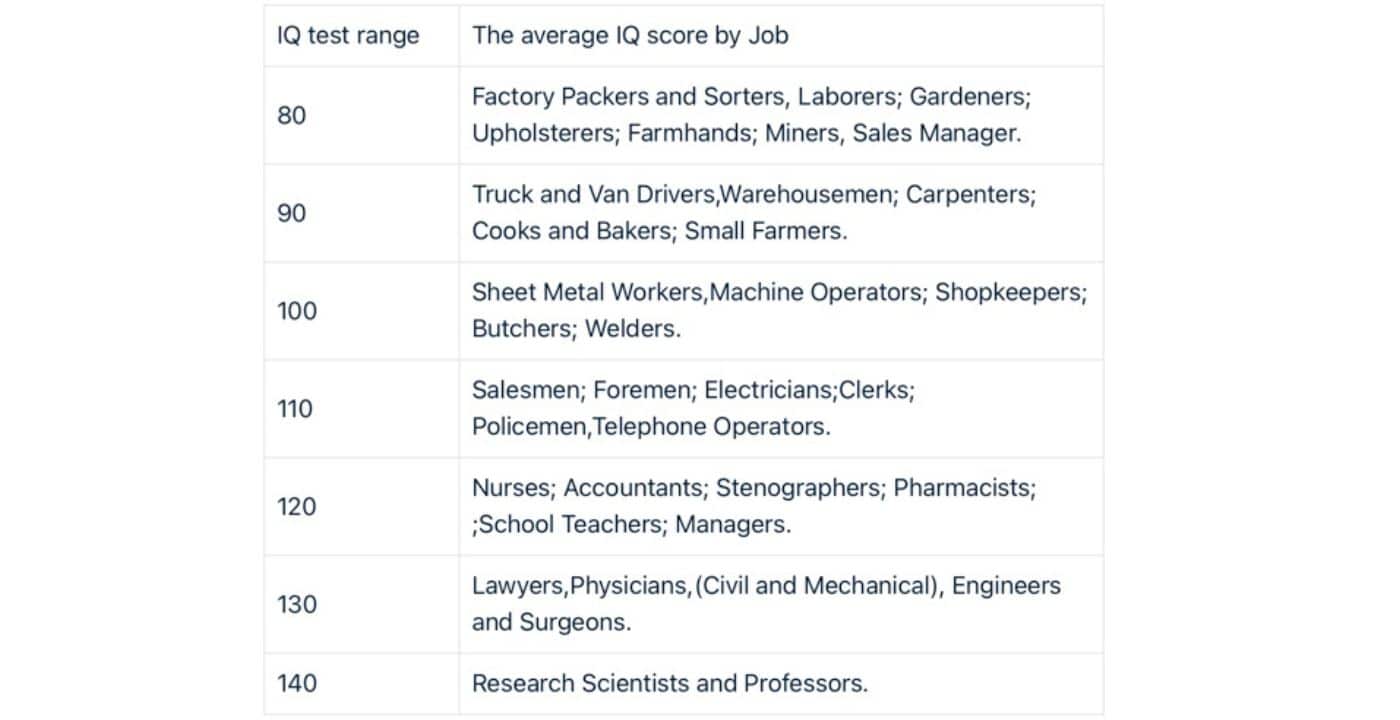Click the IQ value 110 cell
1400x720 pixels.
[361, 409]
